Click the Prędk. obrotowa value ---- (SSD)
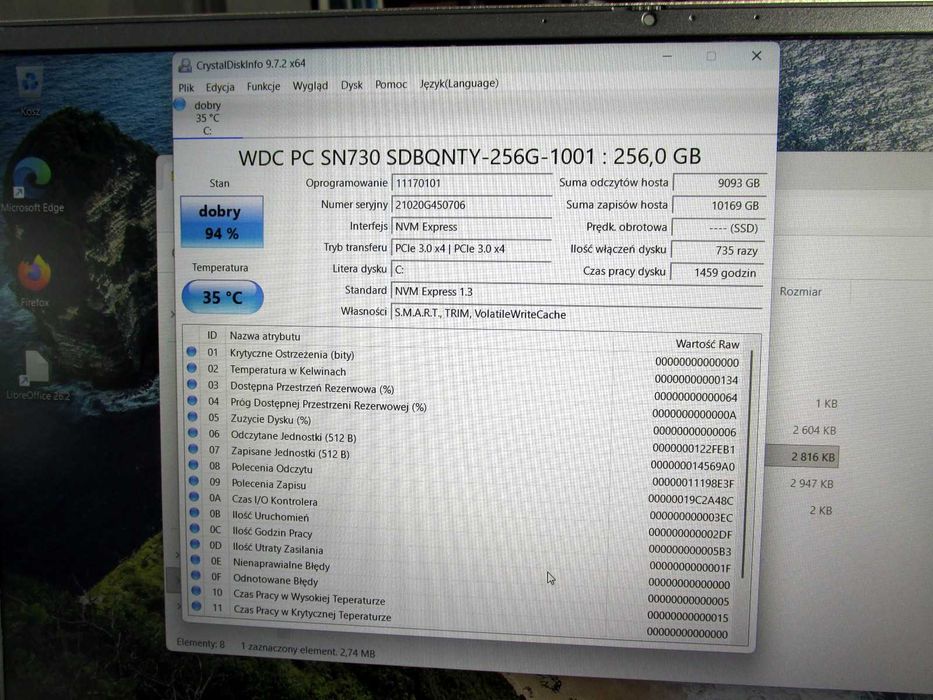The height and width of the screenshot is (700, 933). [x=718, y=228]
